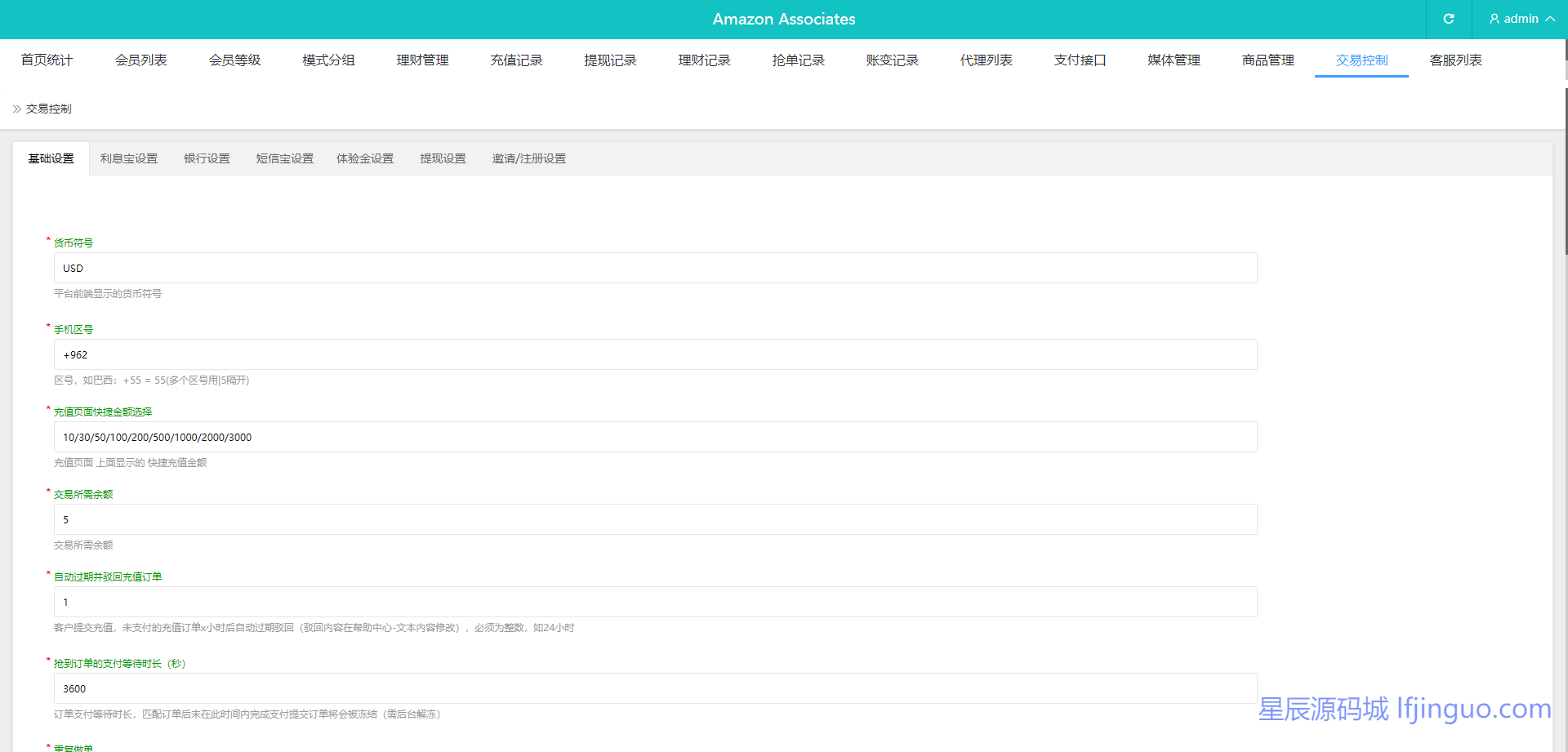1568x752 pixels.
Task: Select the 体验金设置 tab
Action: click(x=365, y=158)
